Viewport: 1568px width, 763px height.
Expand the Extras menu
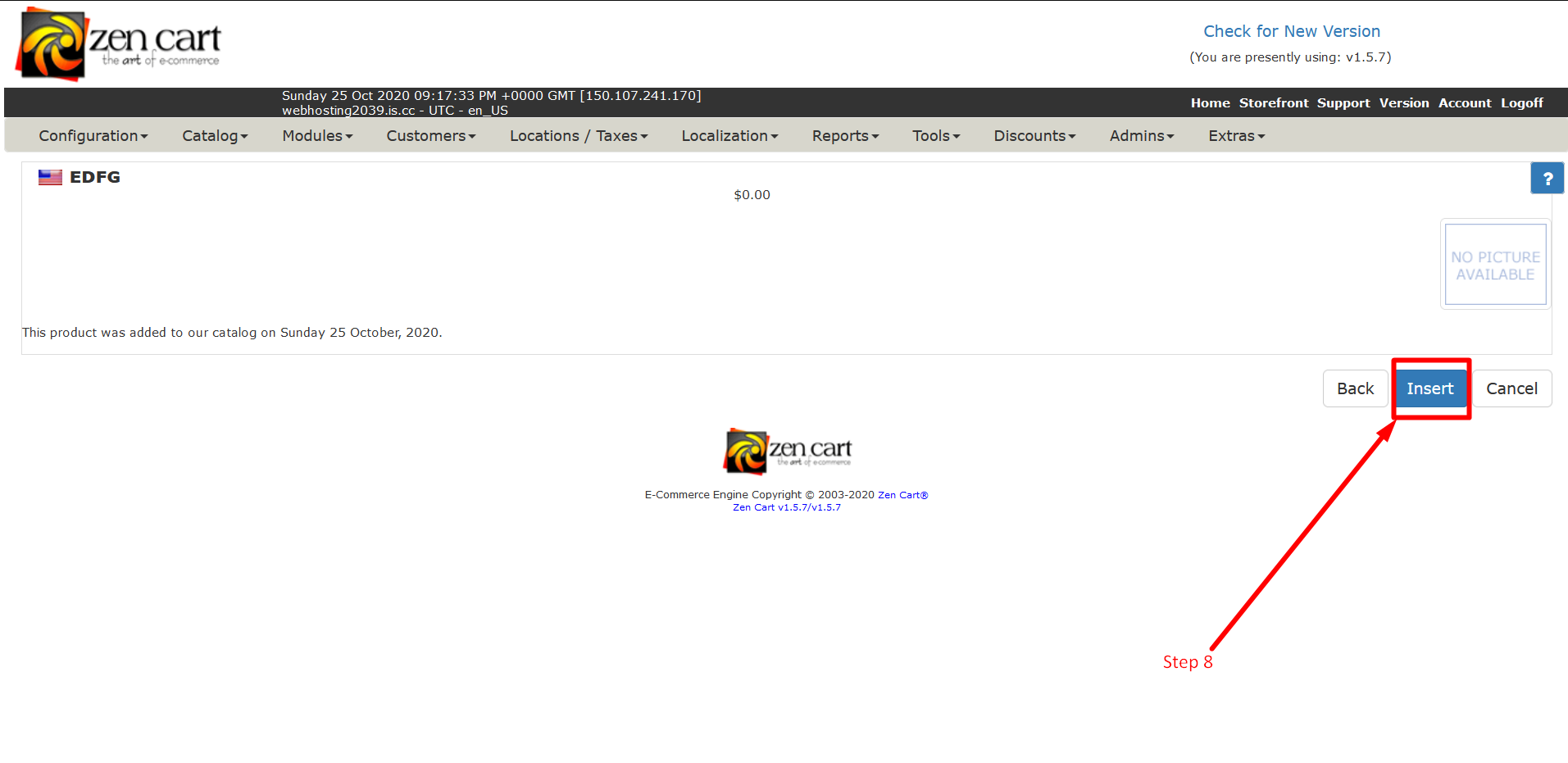pyautogui.click(x=1237, y=136)
